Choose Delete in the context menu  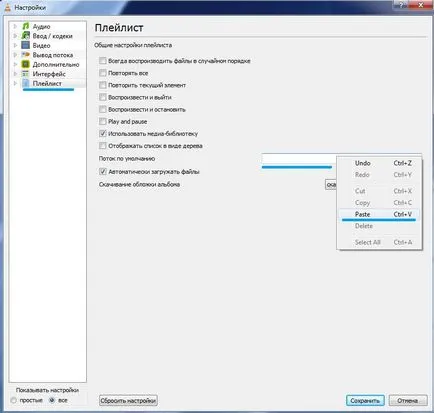click(x=379, y=226)
